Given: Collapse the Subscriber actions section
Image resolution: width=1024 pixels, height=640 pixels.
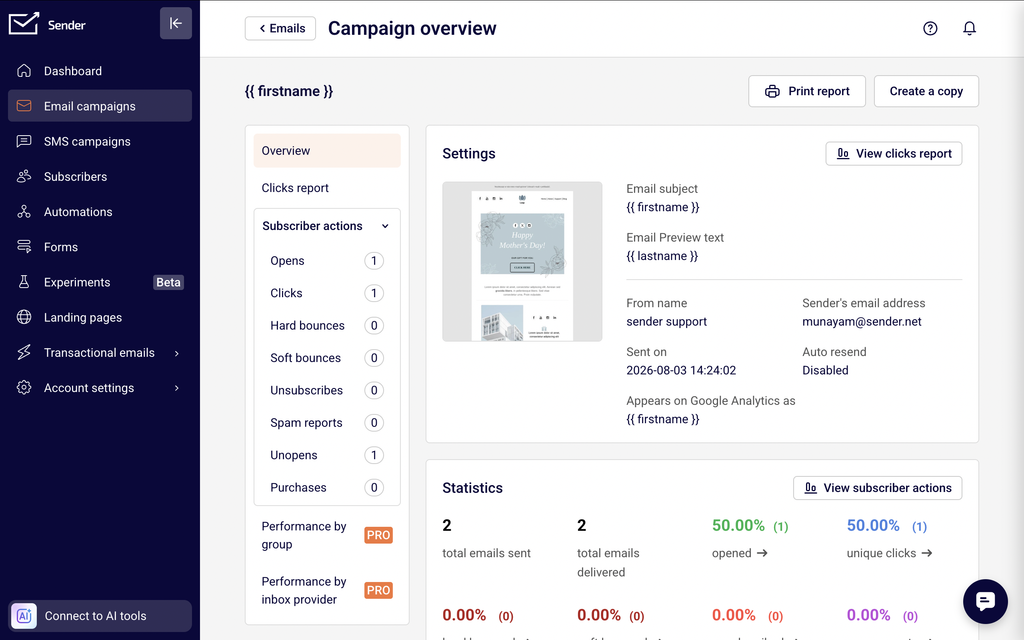Looking at the screenshot, I should 385,226.
